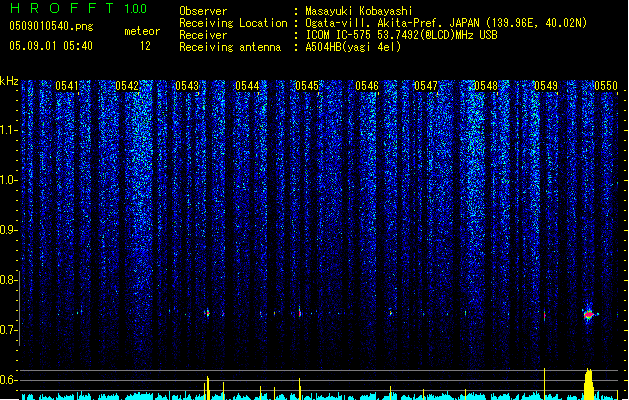Click the 0545 time marker

(307, 86)
